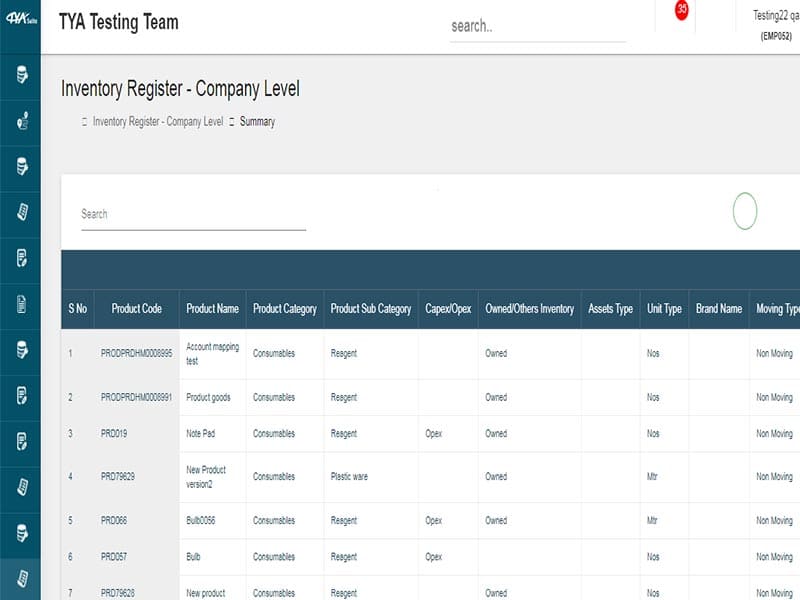Open the second sidebar module icon

click(21, 121)
